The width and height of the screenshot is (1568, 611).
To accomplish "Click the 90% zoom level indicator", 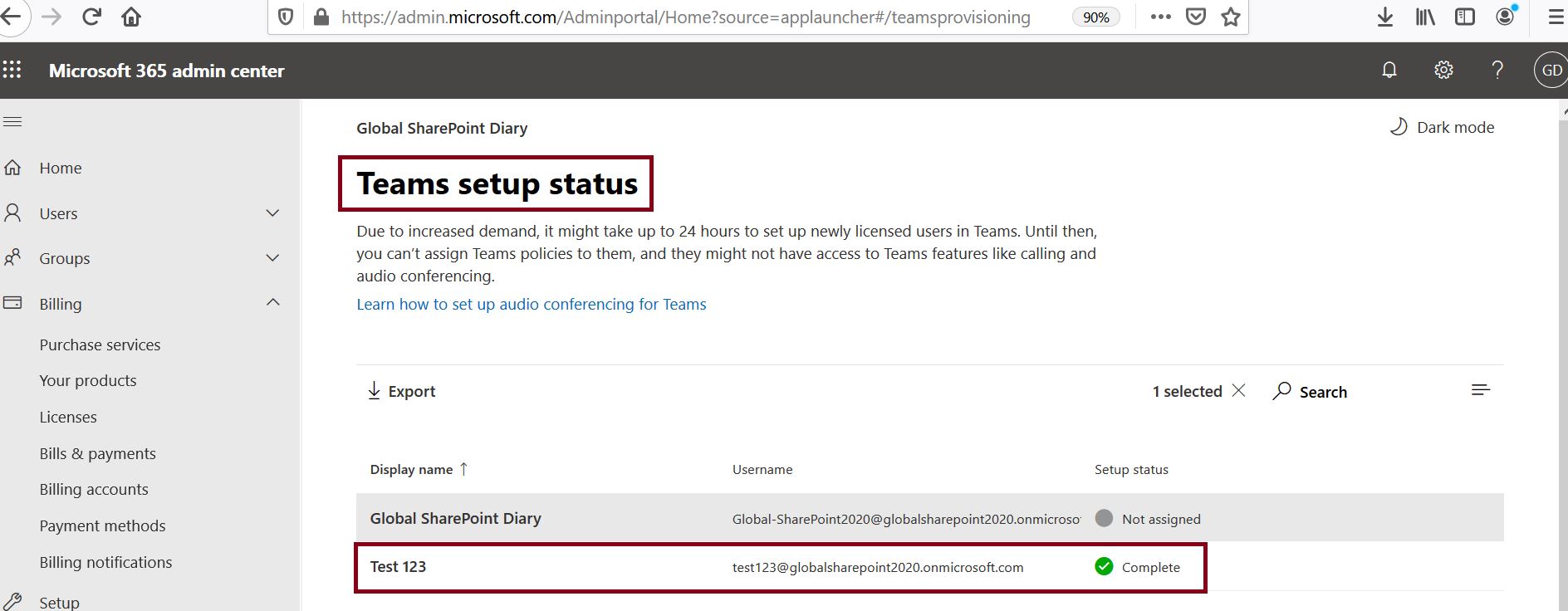I will click(1095, 17).
